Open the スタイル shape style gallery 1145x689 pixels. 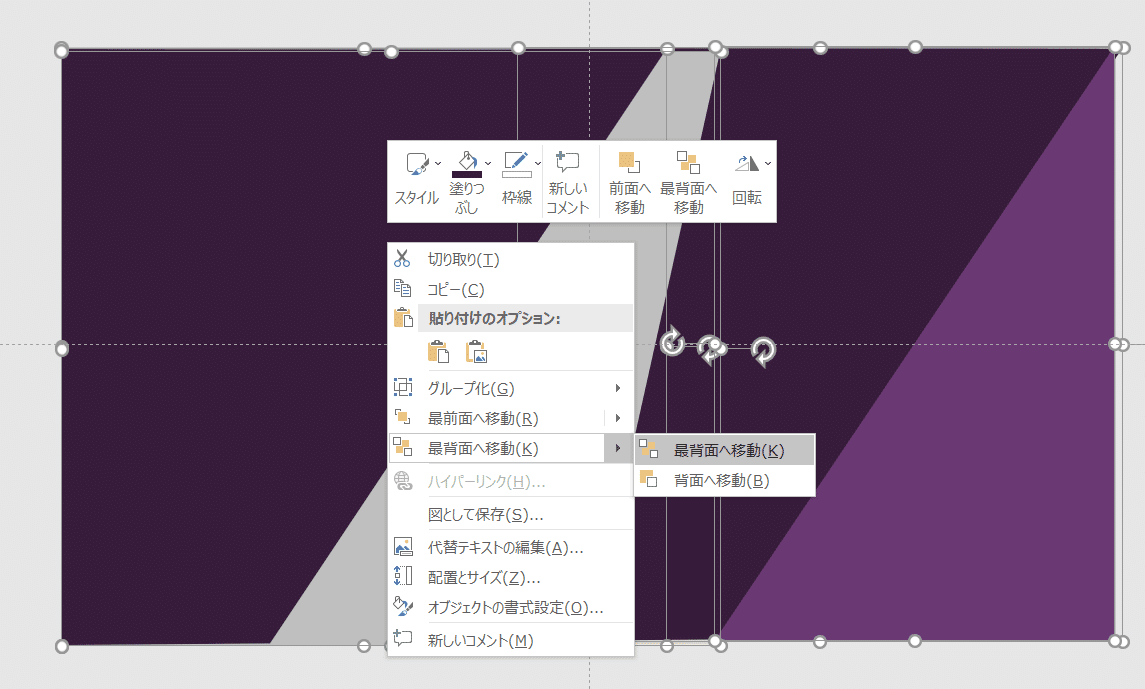click(417, 180)
